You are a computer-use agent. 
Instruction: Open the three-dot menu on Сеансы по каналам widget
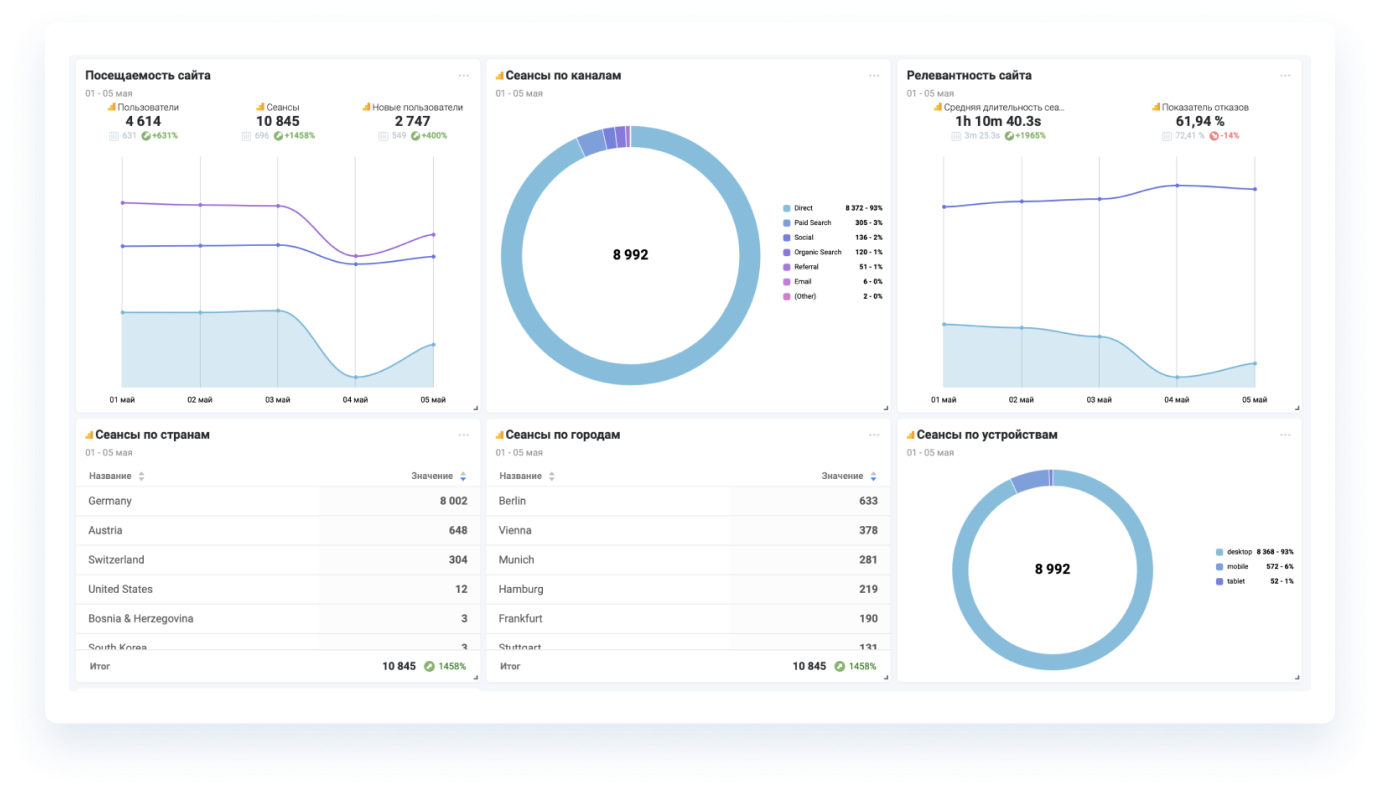click(x=874, y=76)
